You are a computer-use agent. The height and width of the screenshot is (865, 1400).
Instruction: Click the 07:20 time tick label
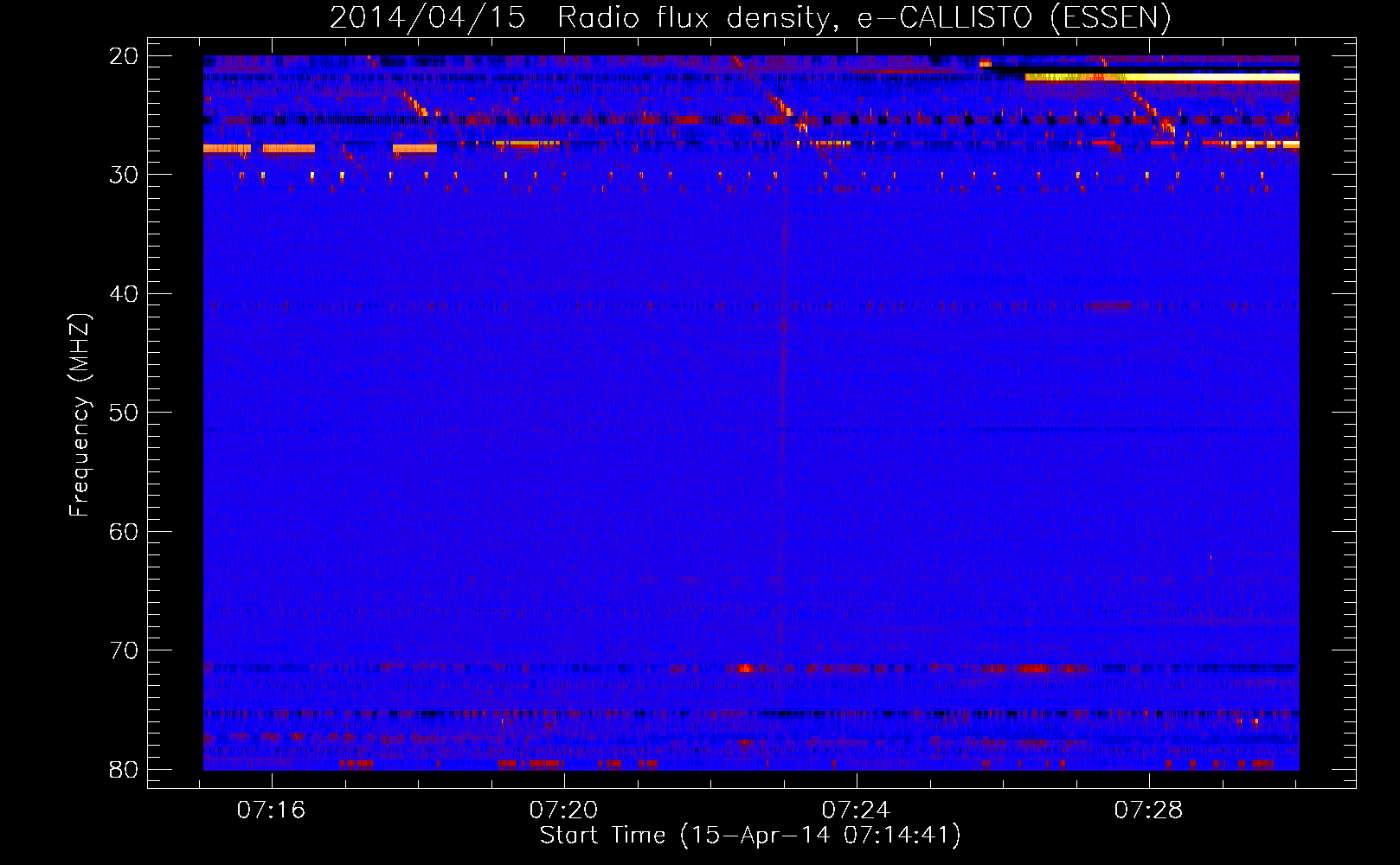563,811
